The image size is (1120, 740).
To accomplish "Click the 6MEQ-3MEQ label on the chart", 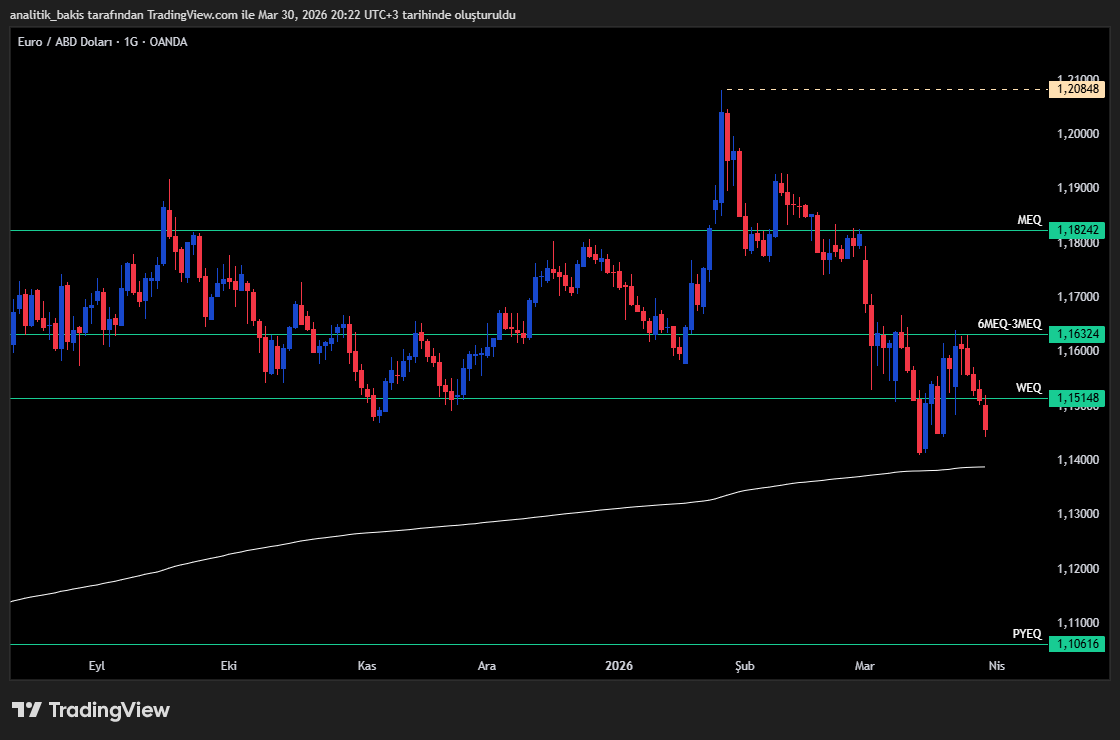I will pyautogui.click(x=1008, y=324).
